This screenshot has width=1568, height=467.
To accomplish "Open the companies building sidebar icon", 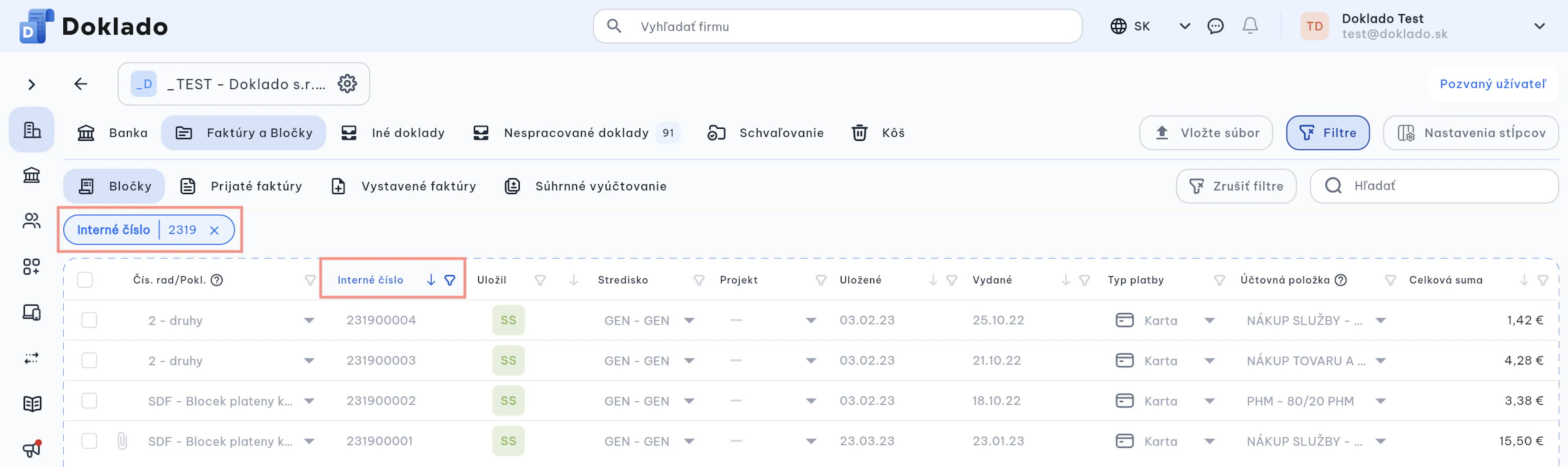I will point(32,130).
